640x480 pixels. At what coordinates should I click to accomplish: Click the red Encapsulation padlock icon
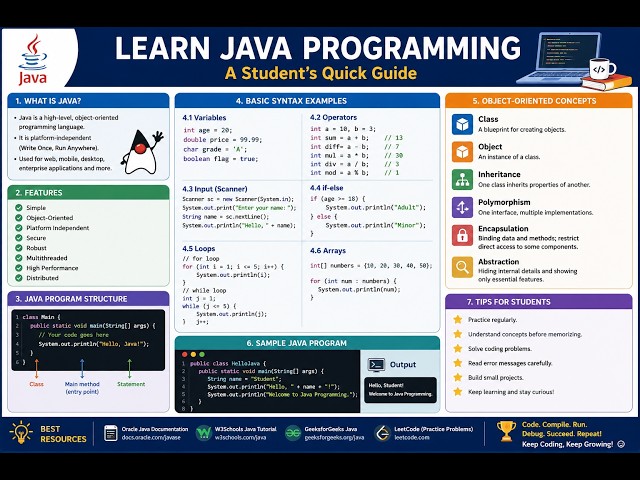[462, 235]
